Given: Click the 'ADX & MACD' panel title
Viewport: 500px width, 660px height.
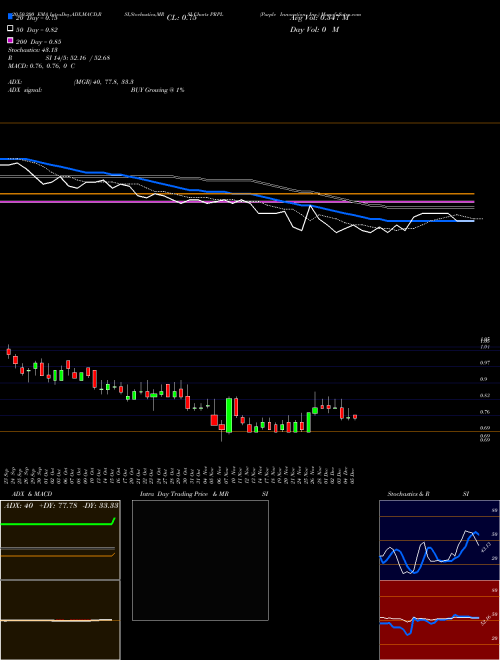Looking at the screenshot, I should coord(32,494).
